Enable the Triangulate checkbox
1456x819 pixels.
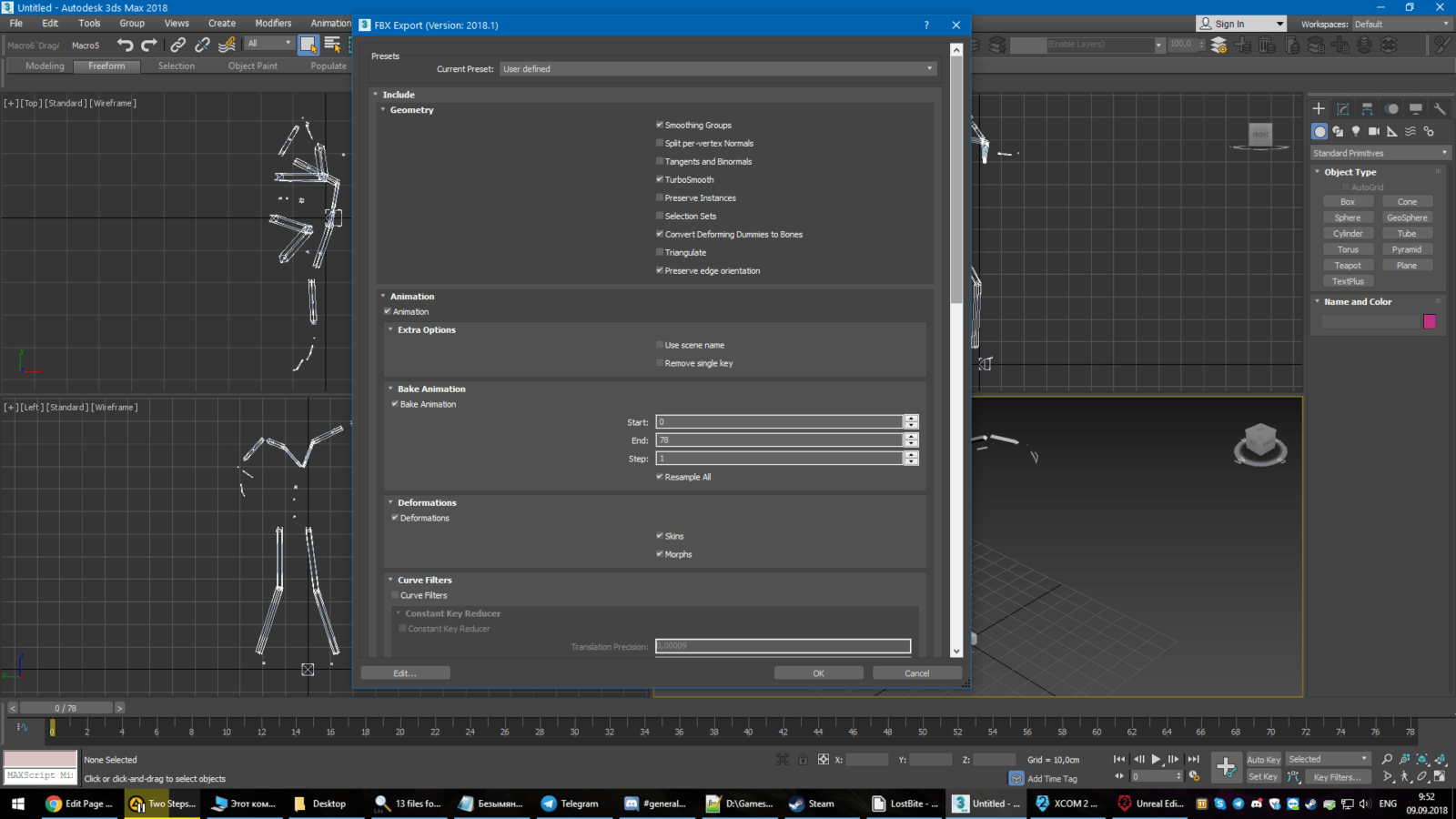click(x=660, y=252)
